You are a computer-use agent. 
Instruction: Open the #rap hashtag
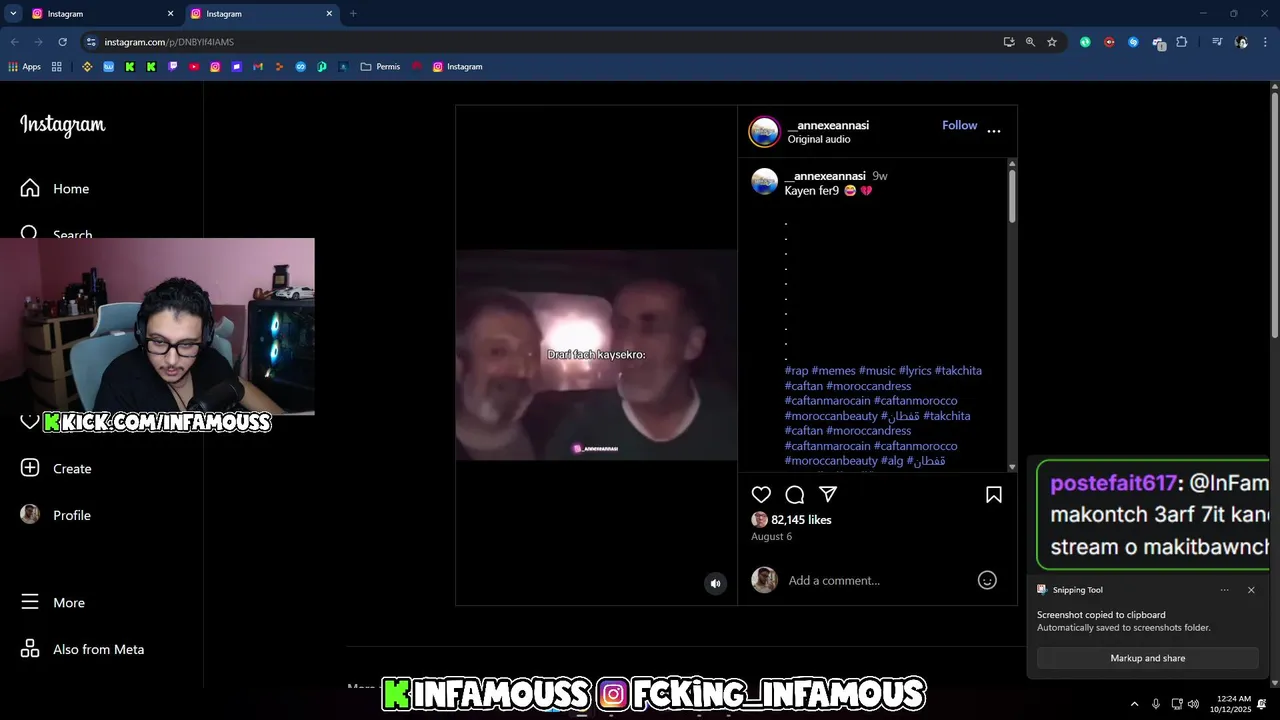(796, 370)
